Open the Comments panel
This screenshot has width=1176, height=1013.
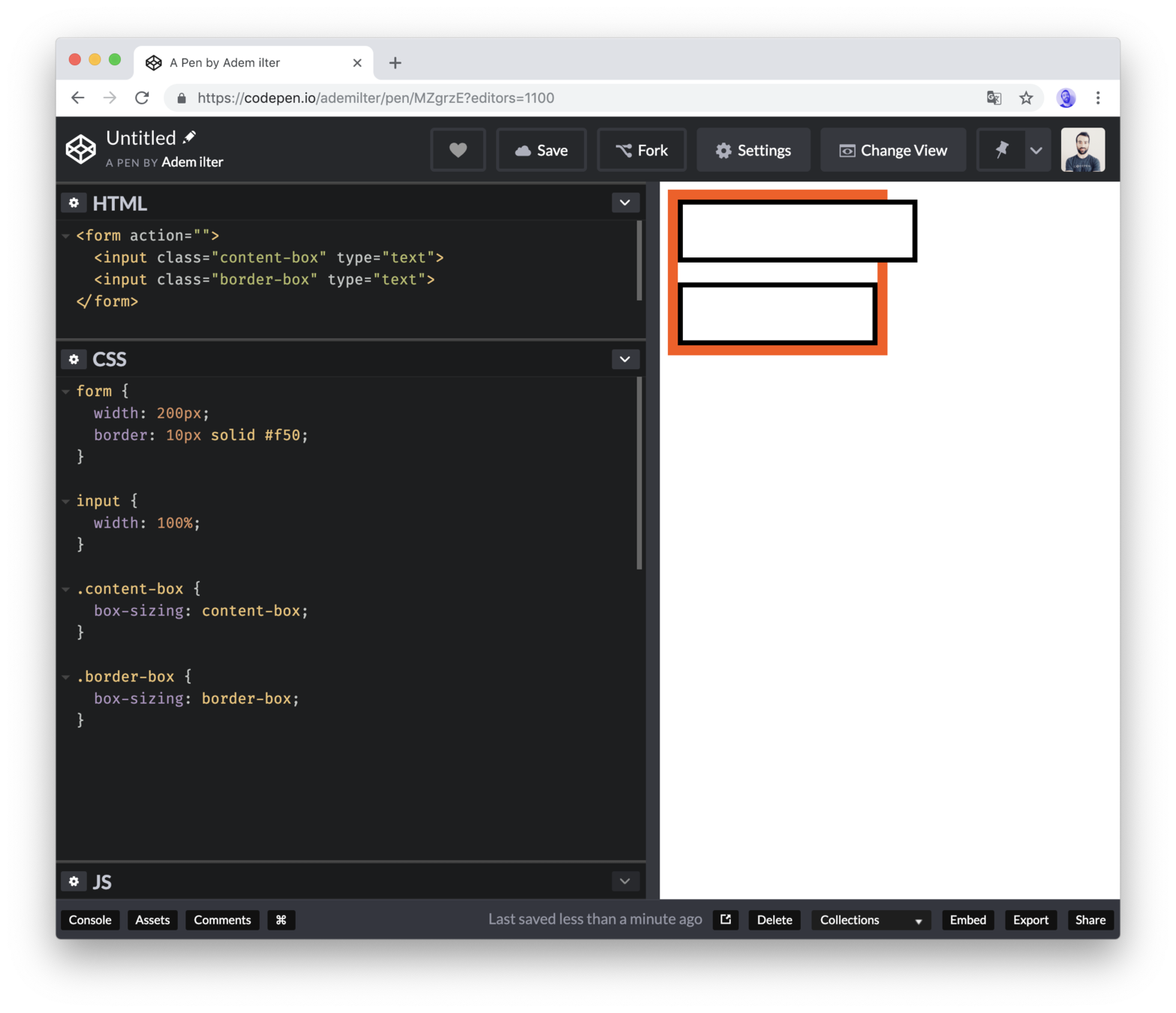[222, 920]
